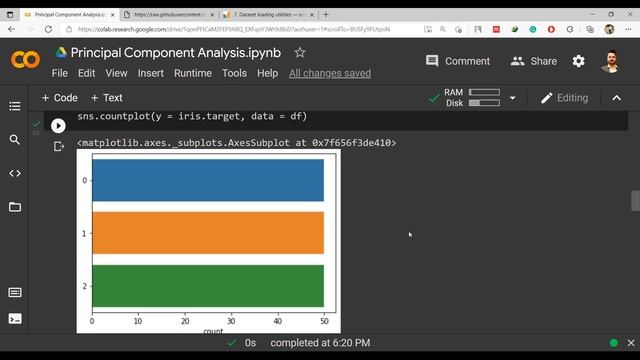Click the Share button
Screen dimensions: 640x360
click(x=533, y=61)
